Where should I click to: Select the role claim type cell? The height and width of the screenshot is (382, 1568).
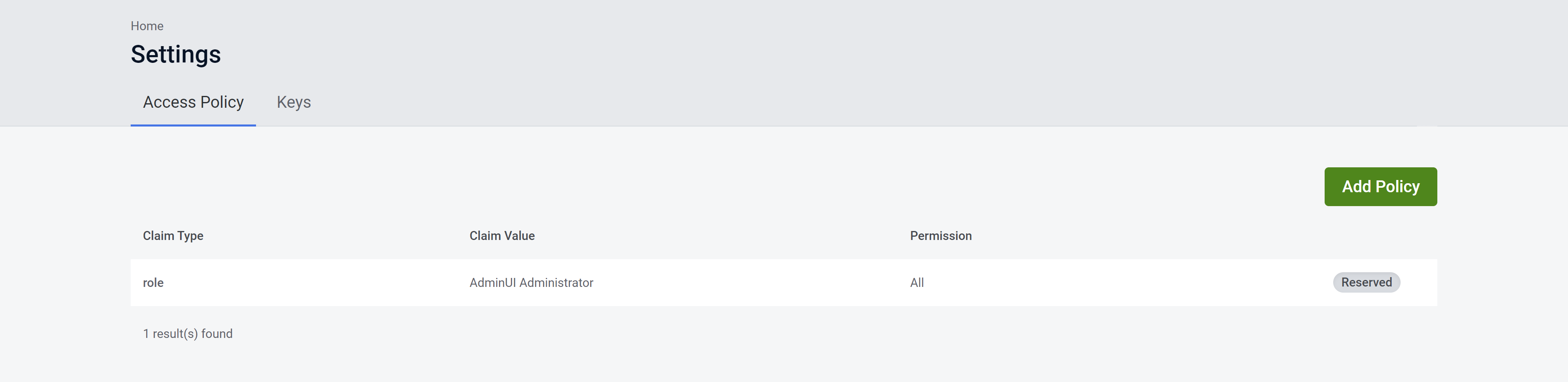coord(153,282)
